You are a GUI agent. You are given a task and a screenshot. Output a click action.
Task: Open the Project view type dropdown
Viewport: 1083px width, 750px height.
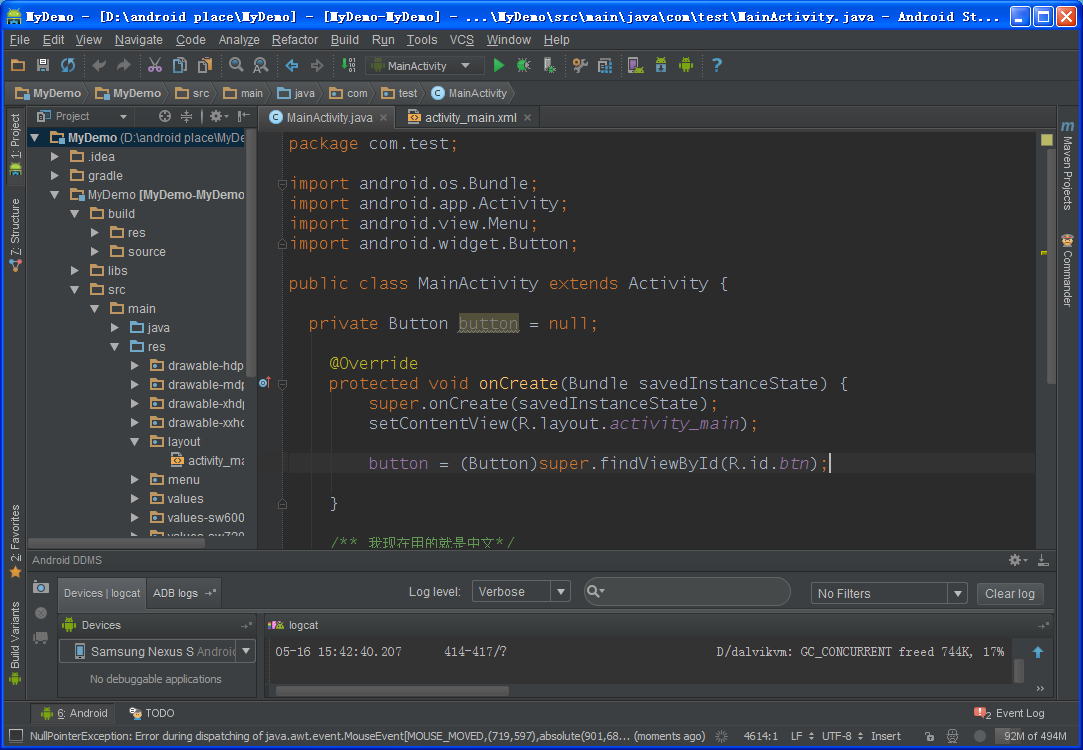point(82,116)
